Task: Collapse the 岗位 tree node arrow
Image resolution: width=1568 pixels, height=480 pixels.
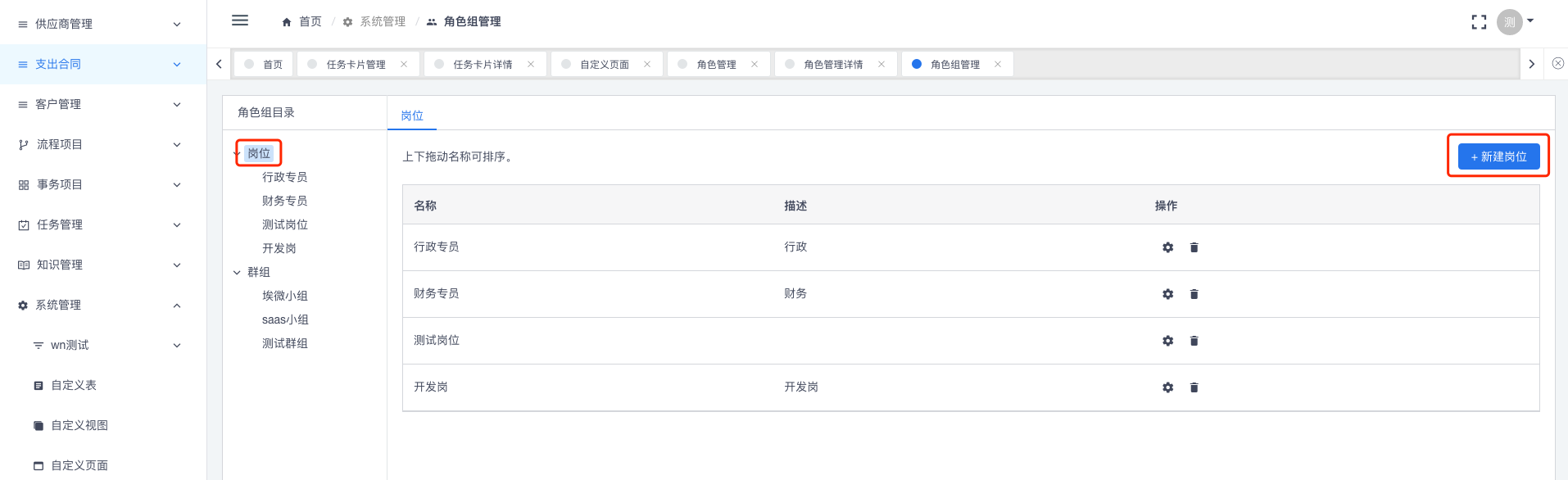Action: point(237,153)
